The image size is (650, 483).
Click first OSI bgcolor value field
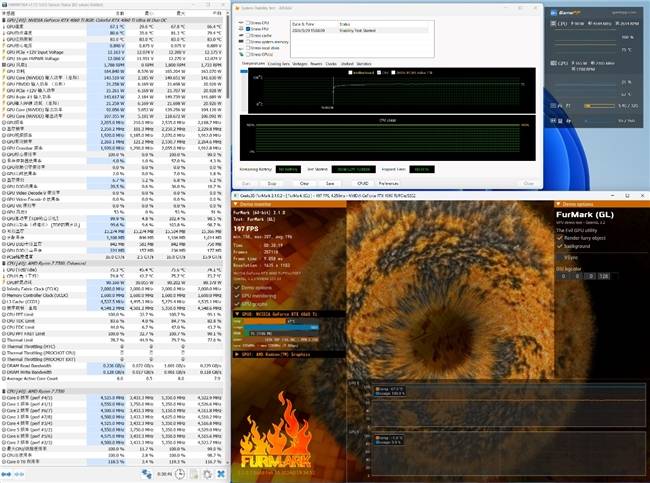[x=563, y=276]
